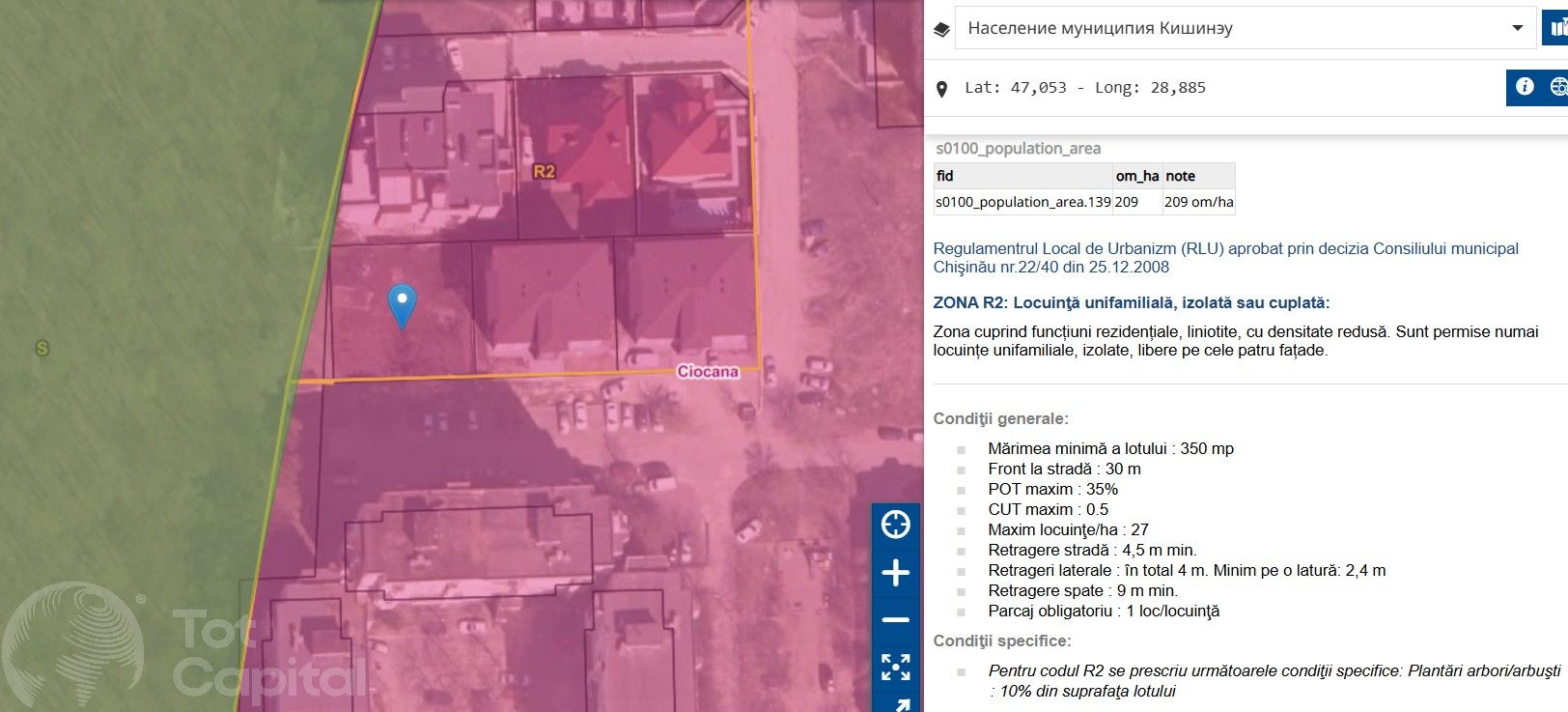Click the blue map icon beside the layer dropdown

coord(1557,28)
